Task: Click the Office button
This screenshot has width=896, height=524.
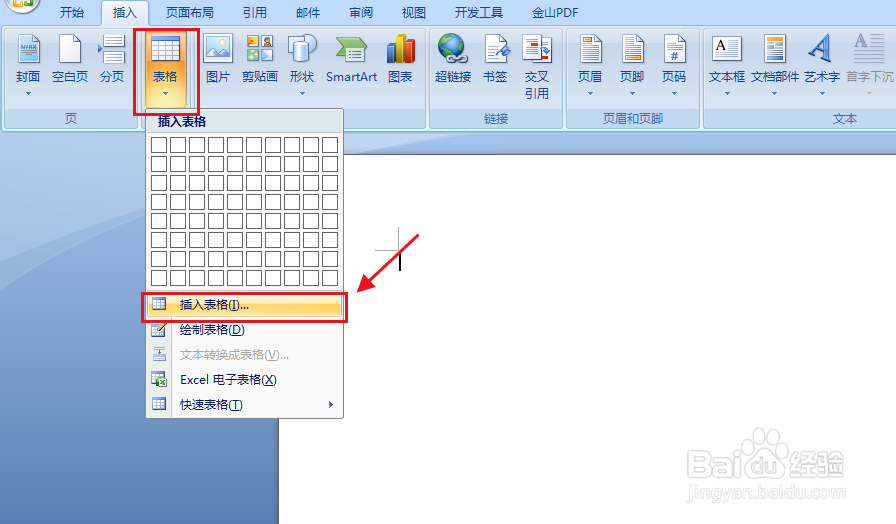Action: [x=21, y=5]
